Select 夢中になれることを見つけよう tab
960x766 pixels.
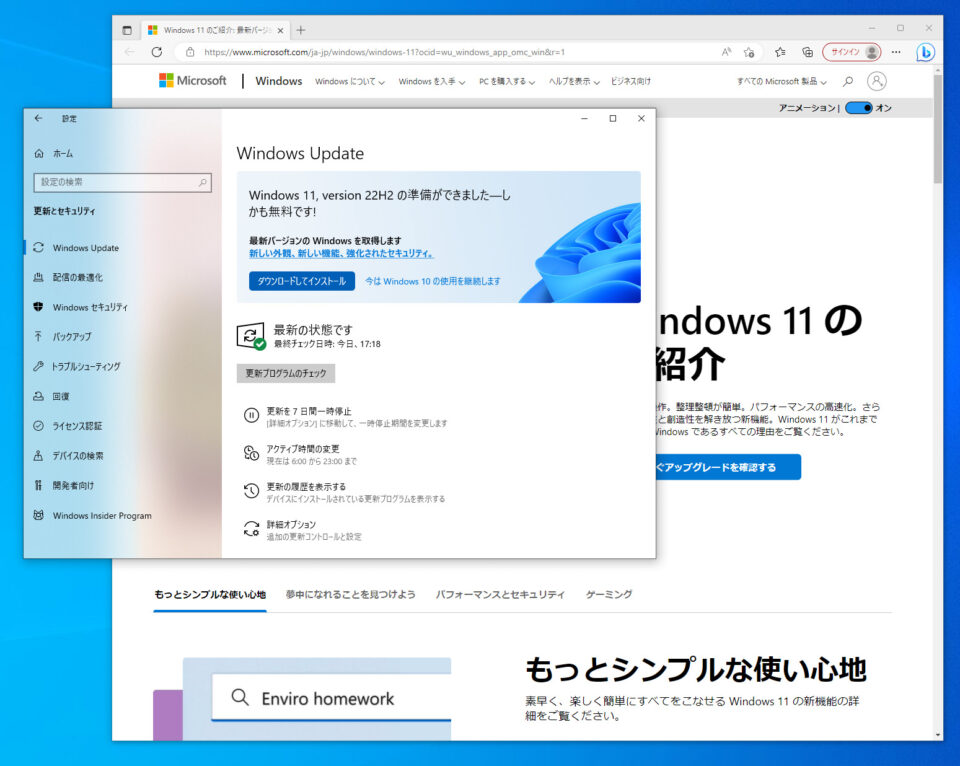pyautogui.click(x=350, y=595)
